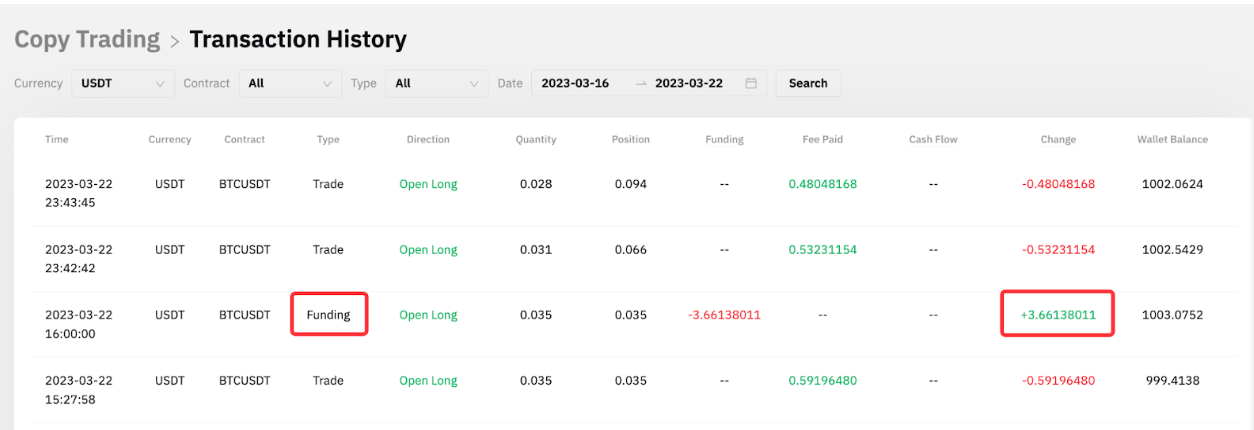Click the Wallet Balance column header

[x=1172, y=139]
